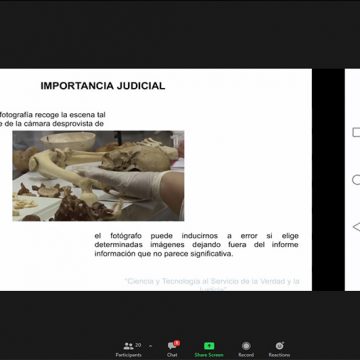The height and width of the screenshot is (360, 360).
Task: Click the green Share Screen button
Action: click(x=209, y=349)
